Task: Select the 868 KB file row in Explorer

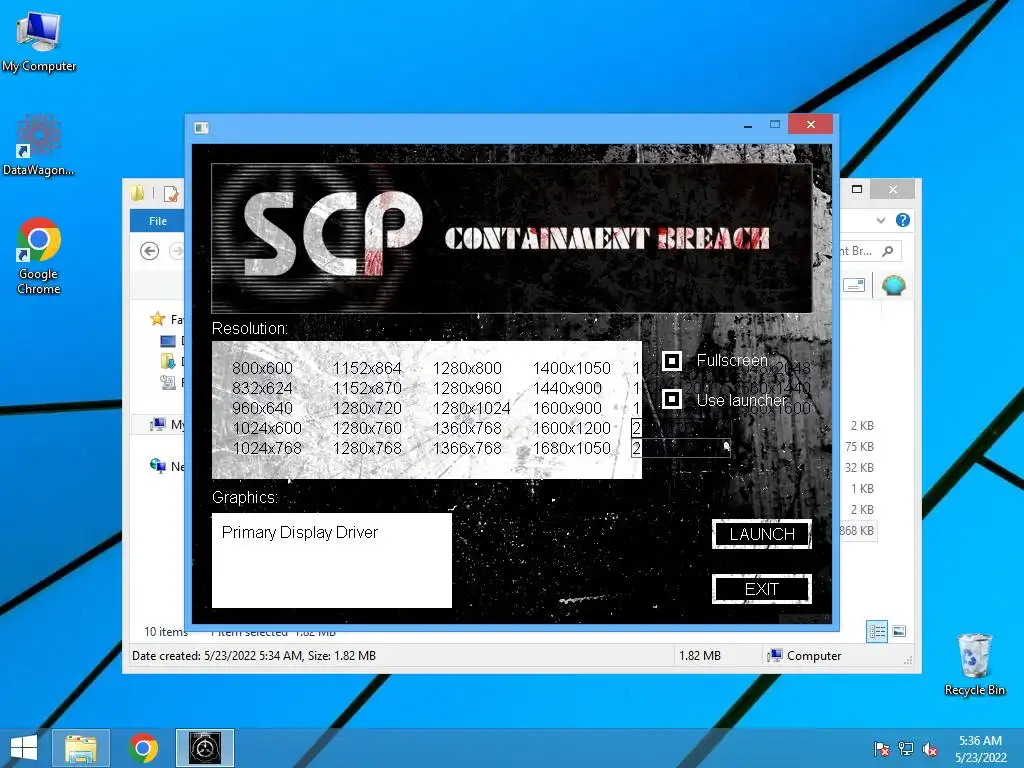Action: coord(856,531)
